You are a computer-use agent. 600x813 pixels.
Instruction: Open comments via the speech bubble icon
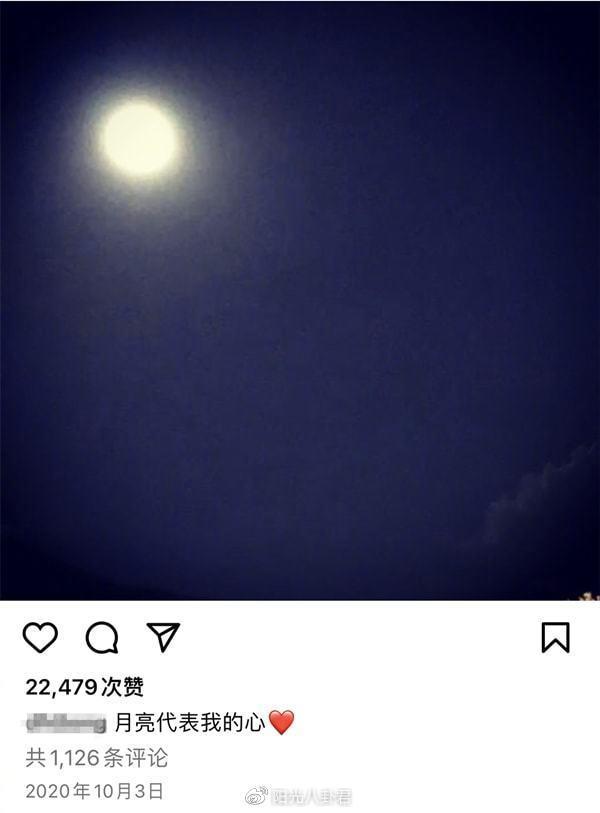pyautogui.click(x=102, y=637)
